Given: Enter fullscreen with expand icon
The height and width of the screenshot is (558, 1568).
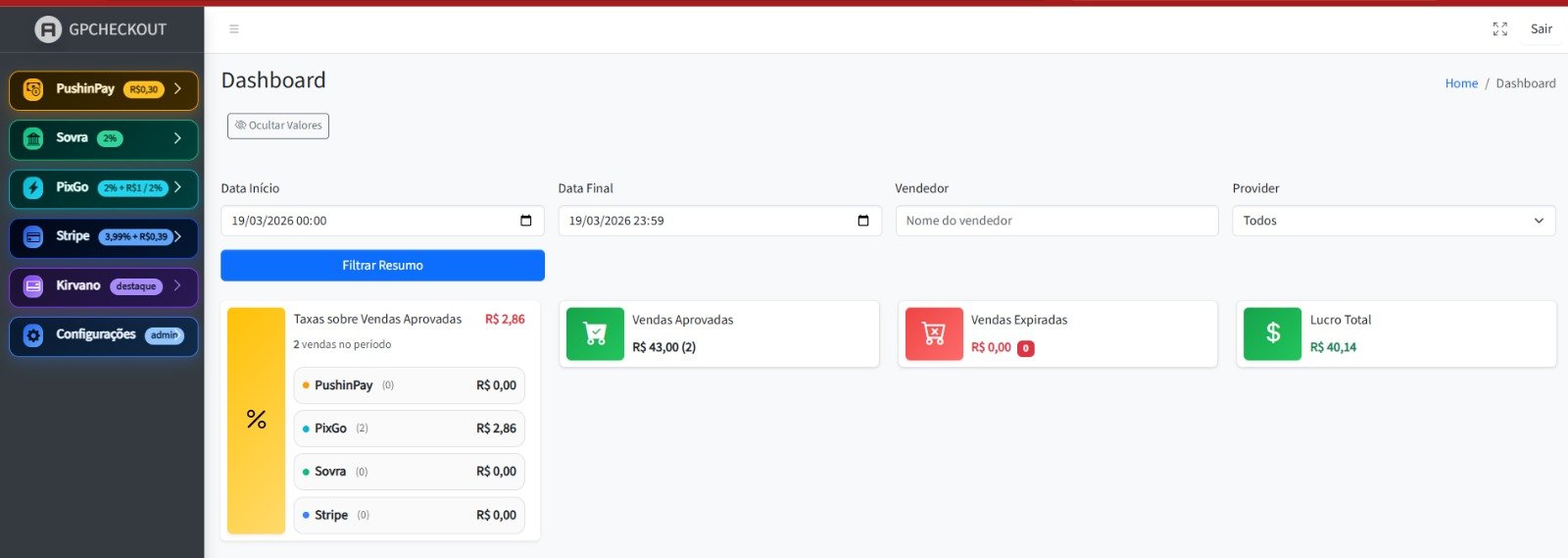Looking at the screenshot, I should pos(1499,29).
